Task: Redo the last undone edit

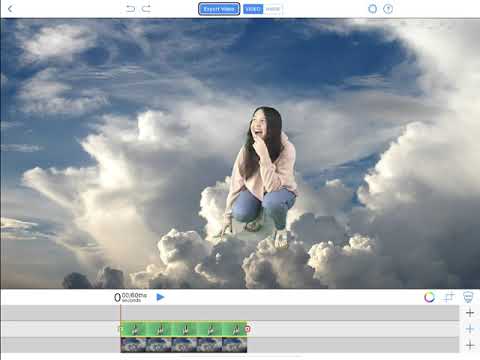Action: [146, 9]
